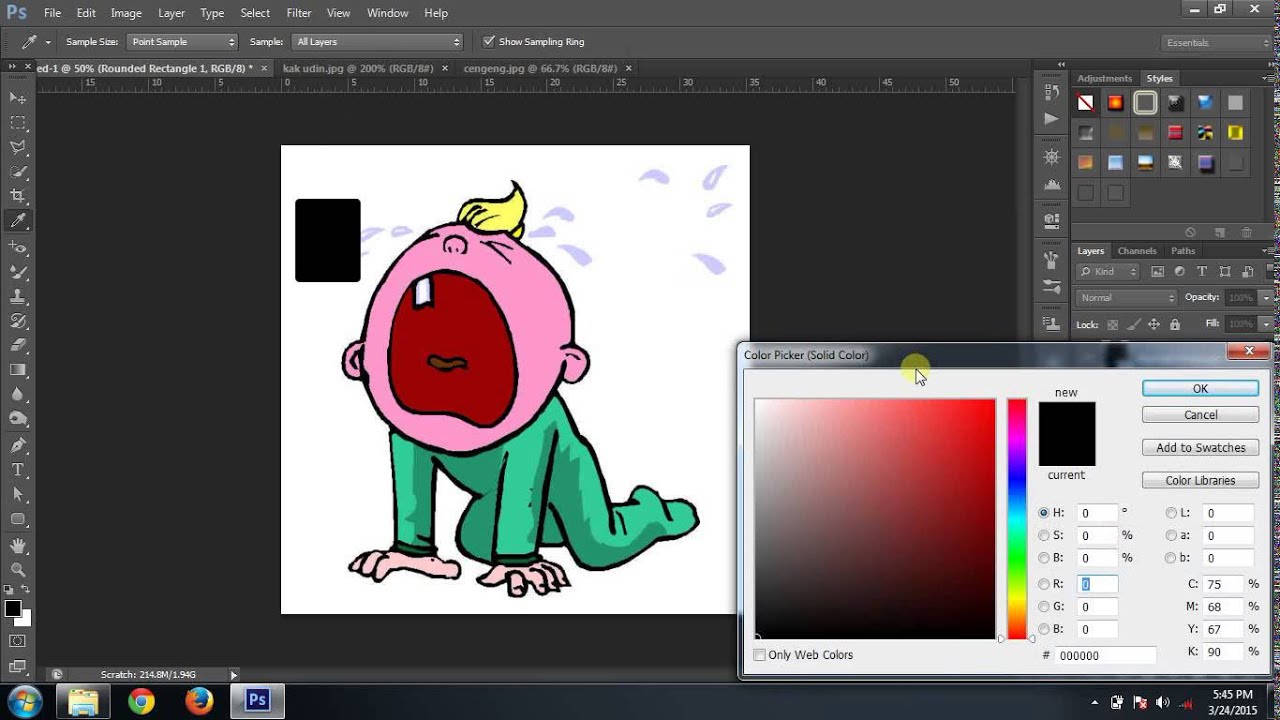Select the Clone Stamp tool
Image resolution: width=1280 pixels, height=720 pixels.
(x=18, y=297)
